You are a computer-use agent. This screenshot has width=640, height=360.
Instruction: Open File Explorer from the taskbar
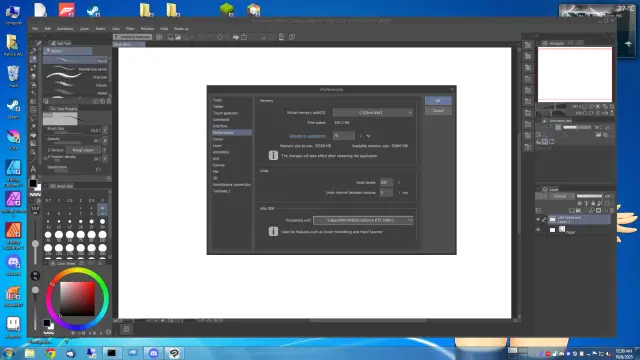point(30,353)
